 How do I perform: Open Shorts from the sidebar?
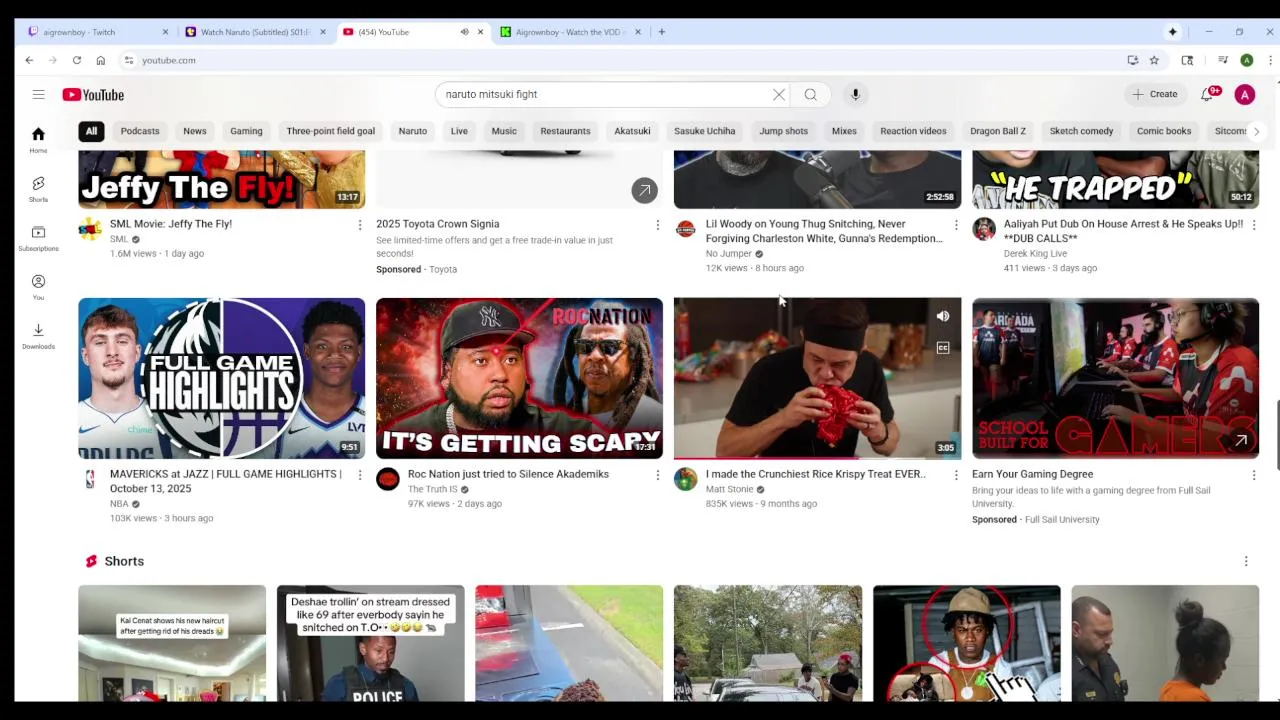coord(38,189)
